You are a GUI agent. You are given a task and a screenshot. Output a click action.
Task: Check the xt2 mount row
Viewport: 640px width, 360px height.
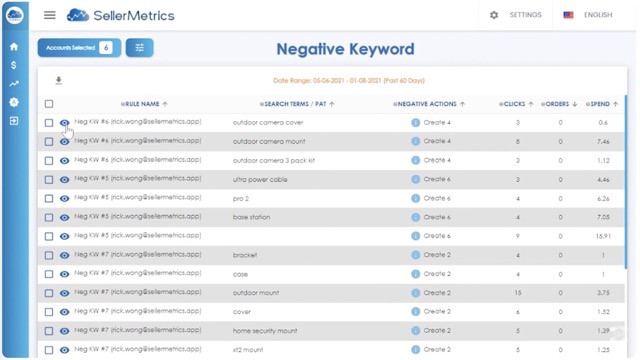coord(49,350)
